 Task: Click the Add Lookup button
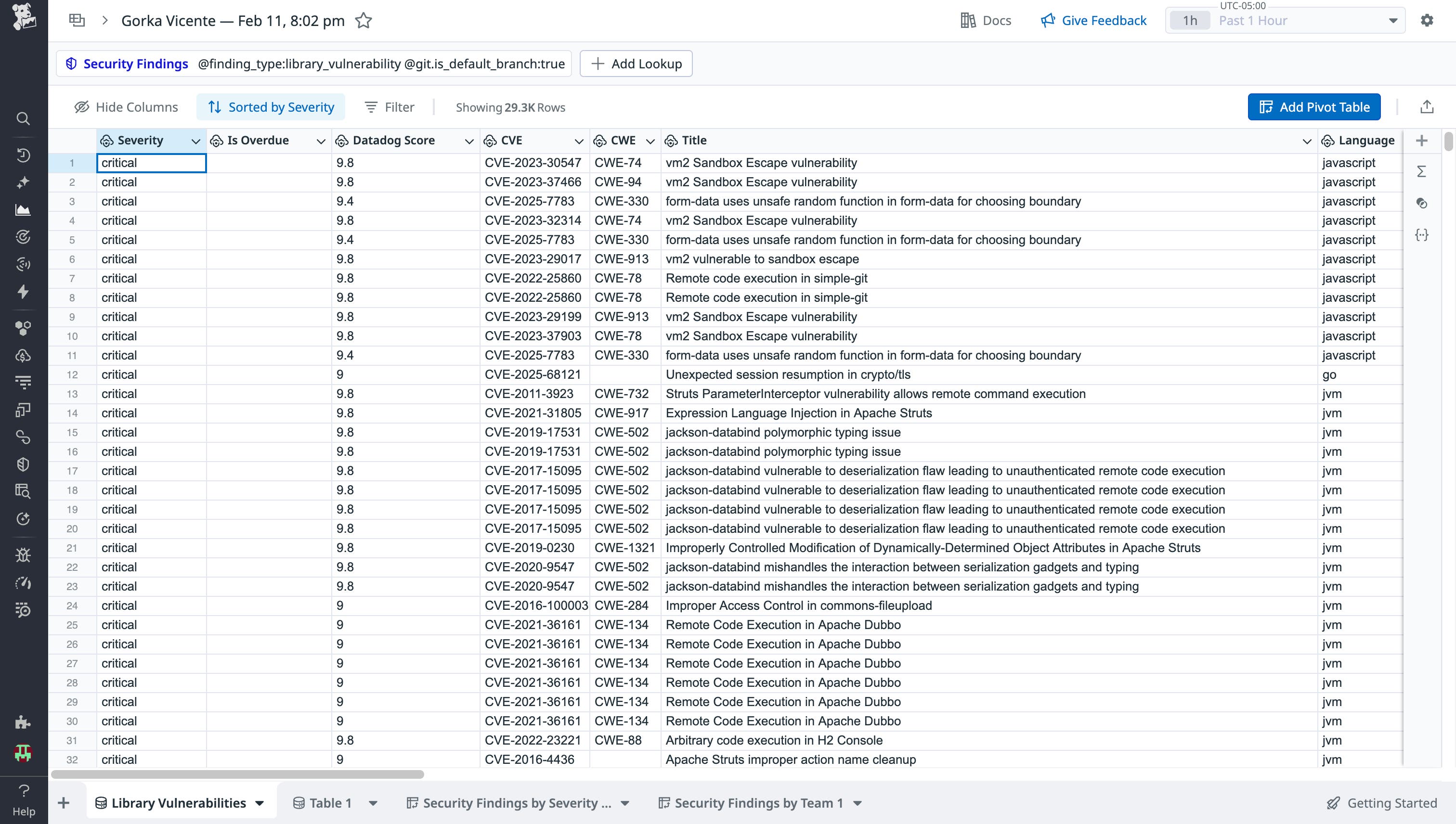point(636,64)
